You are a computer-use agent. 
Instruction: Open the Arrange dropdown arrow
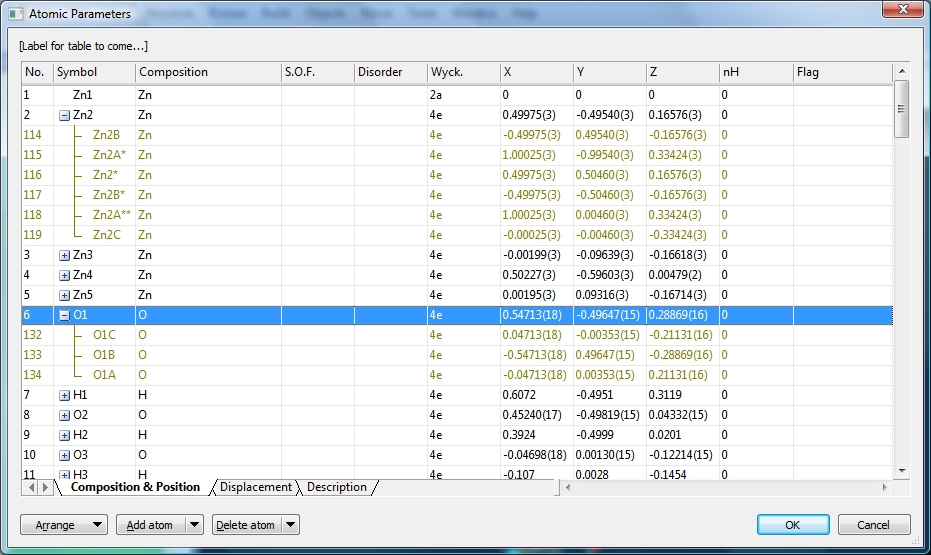97,525
